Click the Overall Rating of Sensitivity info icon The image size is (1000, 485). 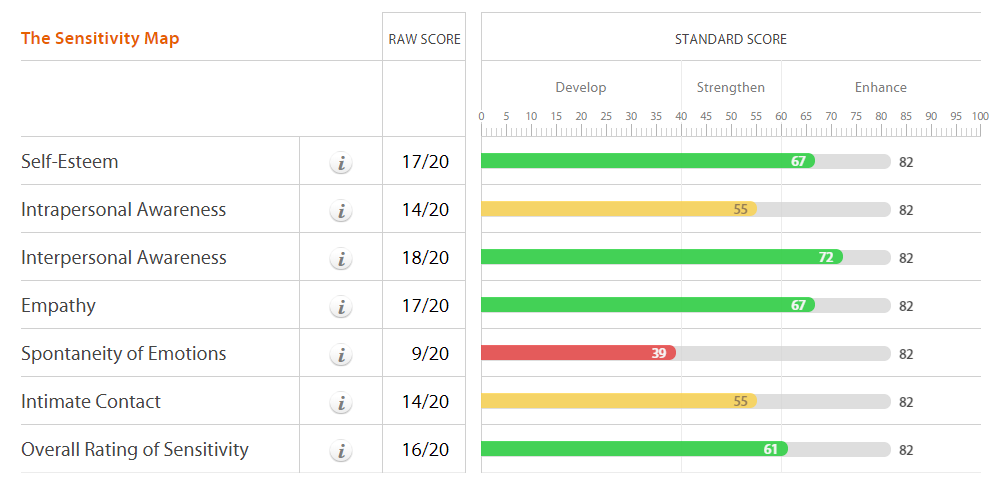pyautogui.click(x=341, y=450)
